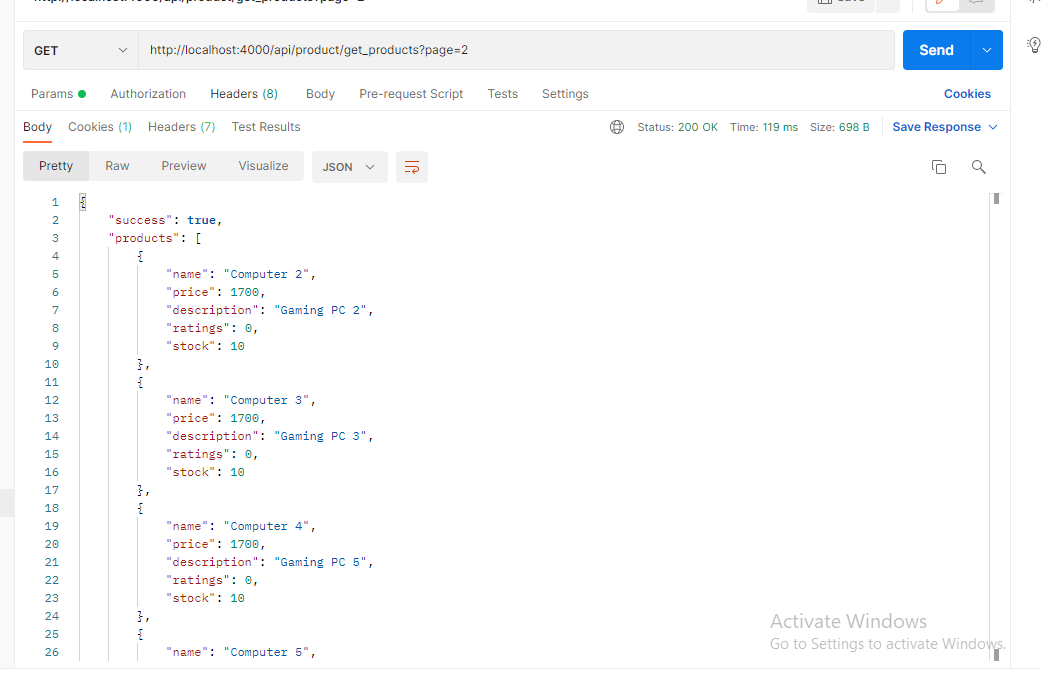Click the Size 698 B text
The width and height of the screenshot is (1041, 673).
pos(839,127)
